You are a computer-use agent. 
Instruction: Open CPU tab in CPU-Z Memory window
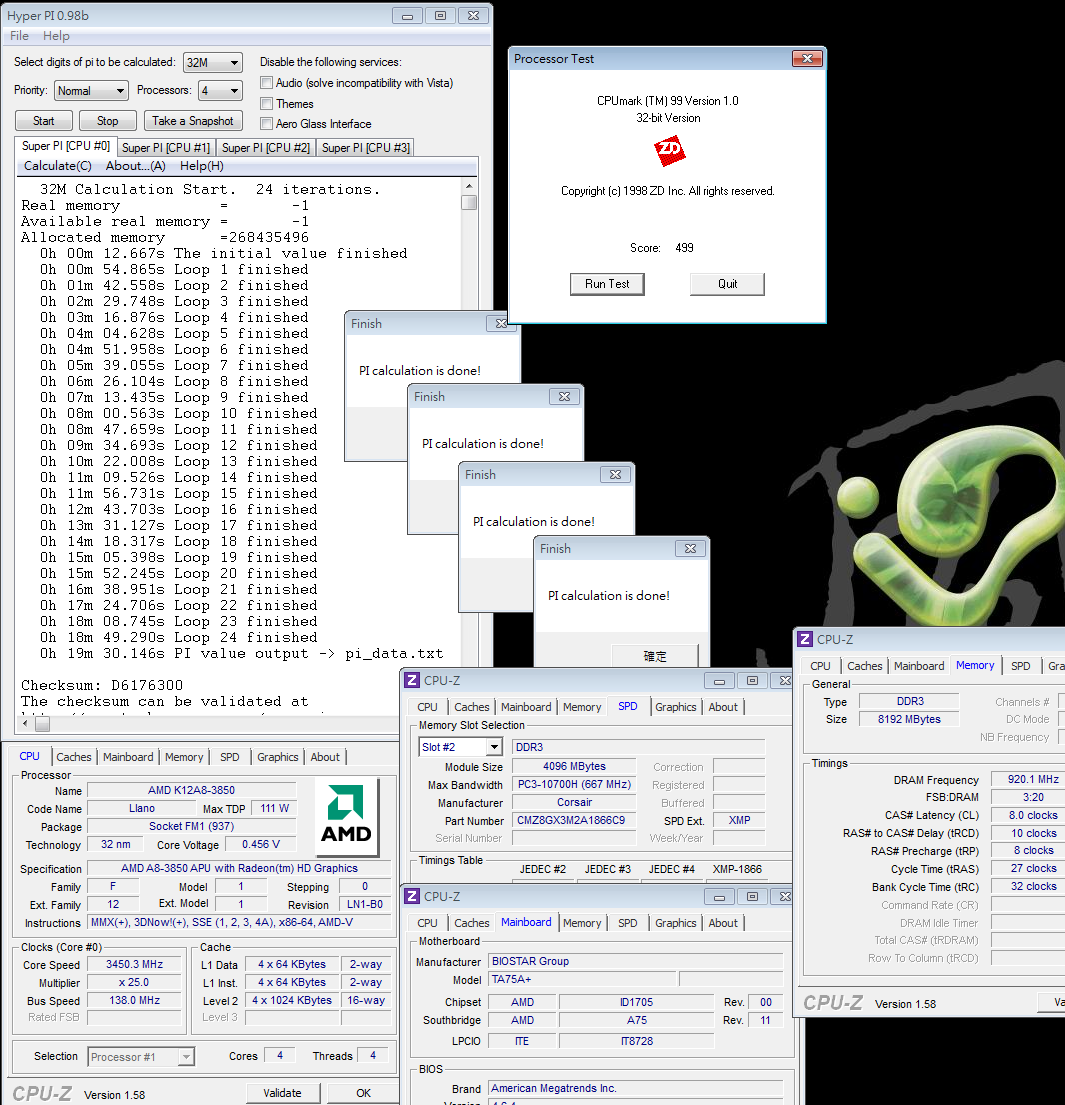click(x=820, y=666)
